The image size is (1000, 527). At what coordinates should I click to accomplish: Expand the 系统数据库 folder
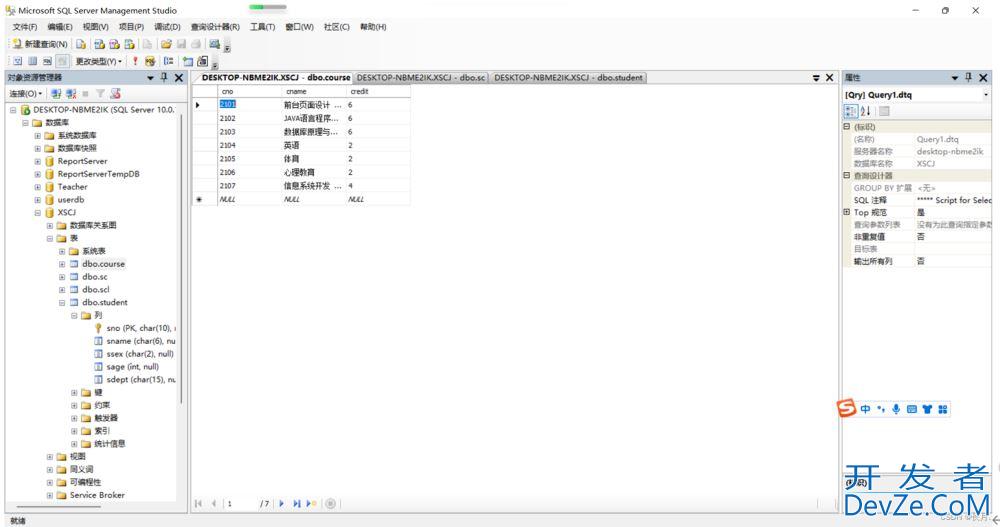pyautogui.click(x=38, y=135)
